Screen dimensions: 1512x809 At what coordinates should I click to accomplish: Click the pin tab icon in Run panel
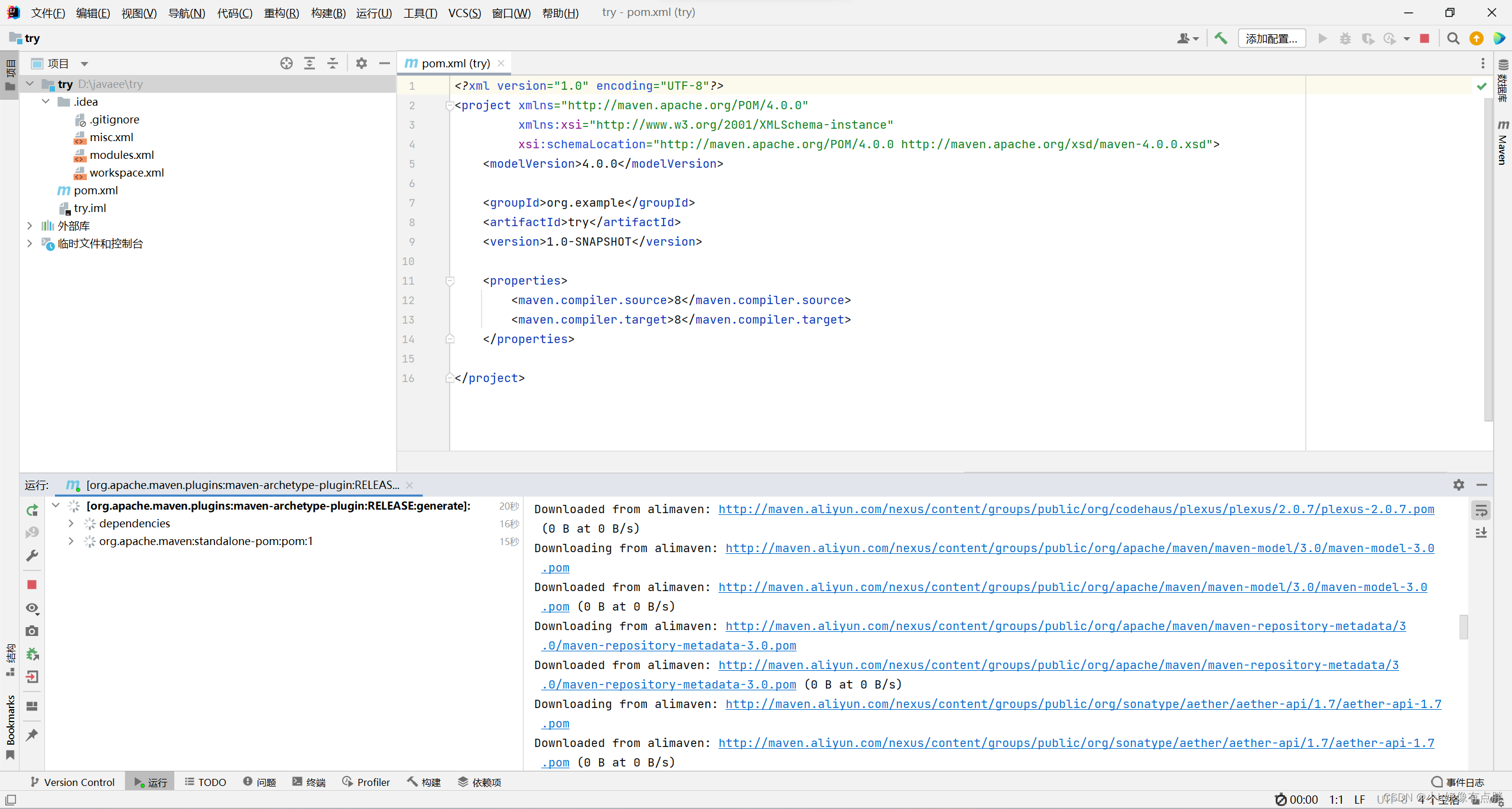point(32,735)
